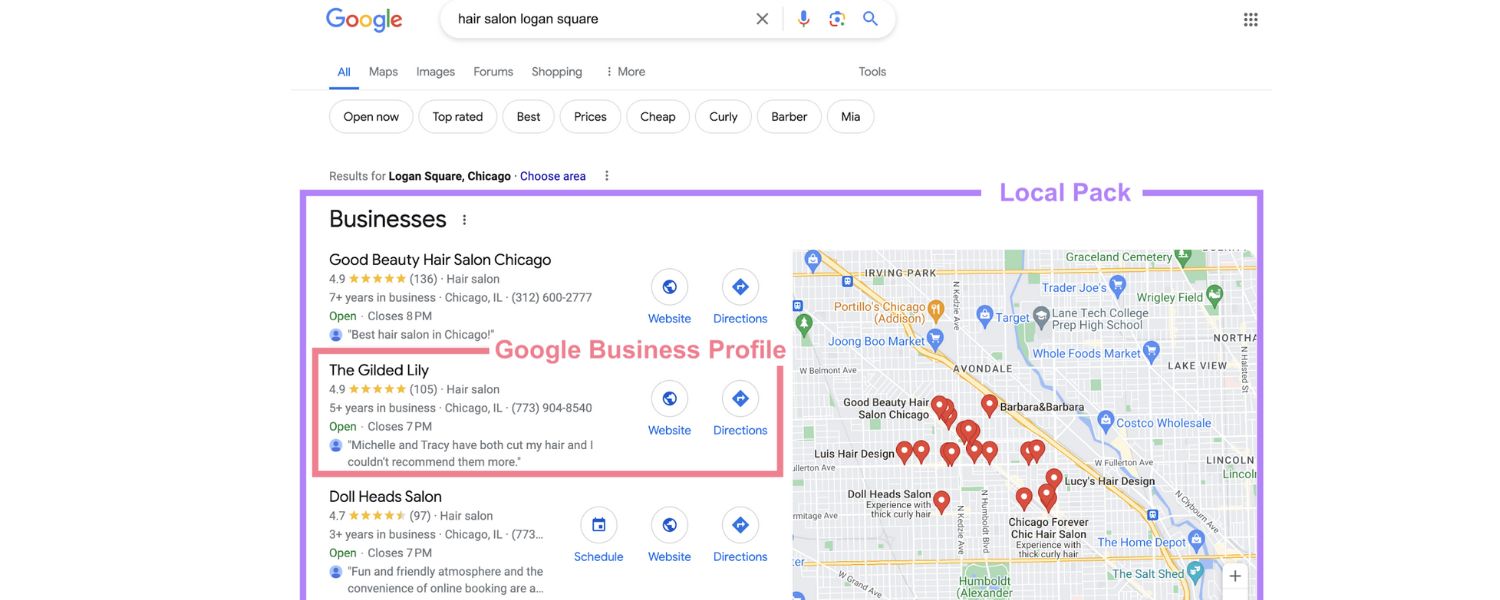
Task: Open the Businesses options three-dot menu
Action: [463, 218]
